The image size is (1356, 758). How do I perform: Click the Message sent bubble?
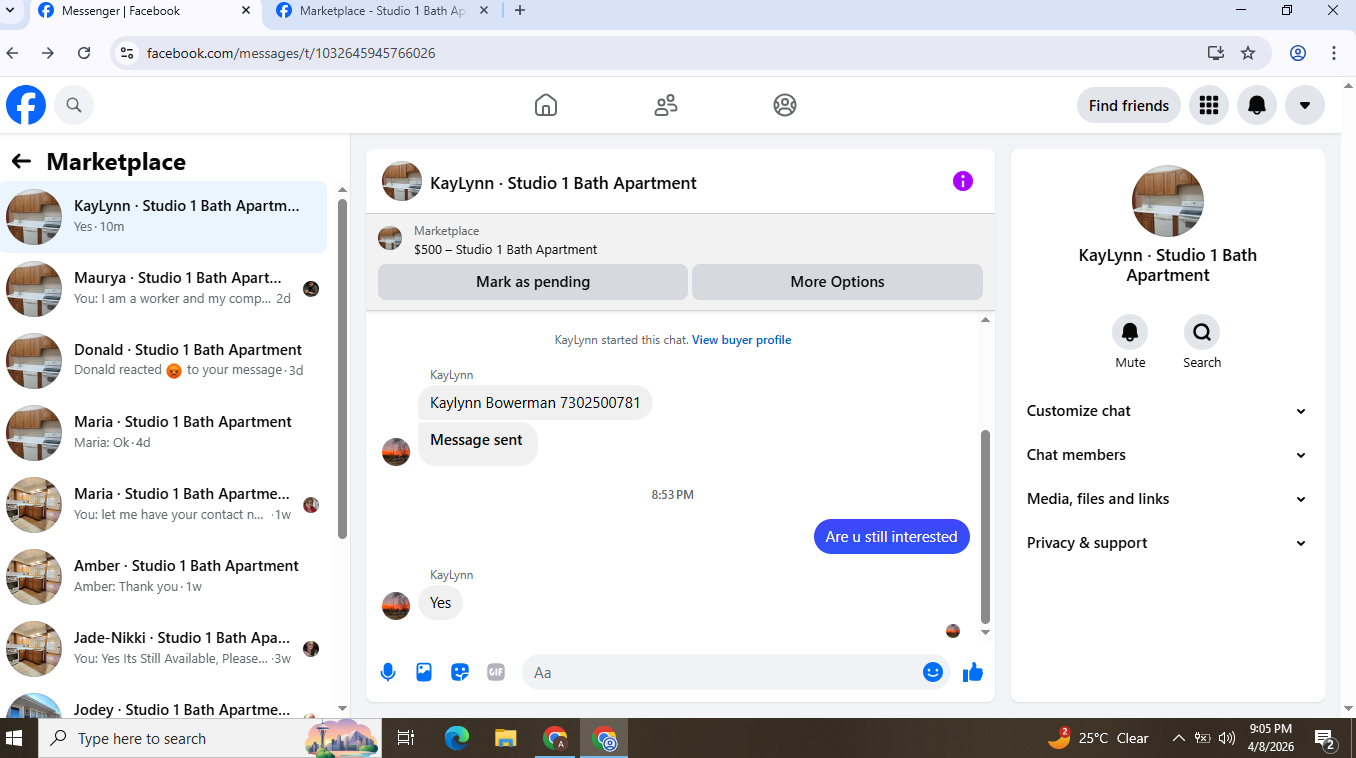point(477,443)
